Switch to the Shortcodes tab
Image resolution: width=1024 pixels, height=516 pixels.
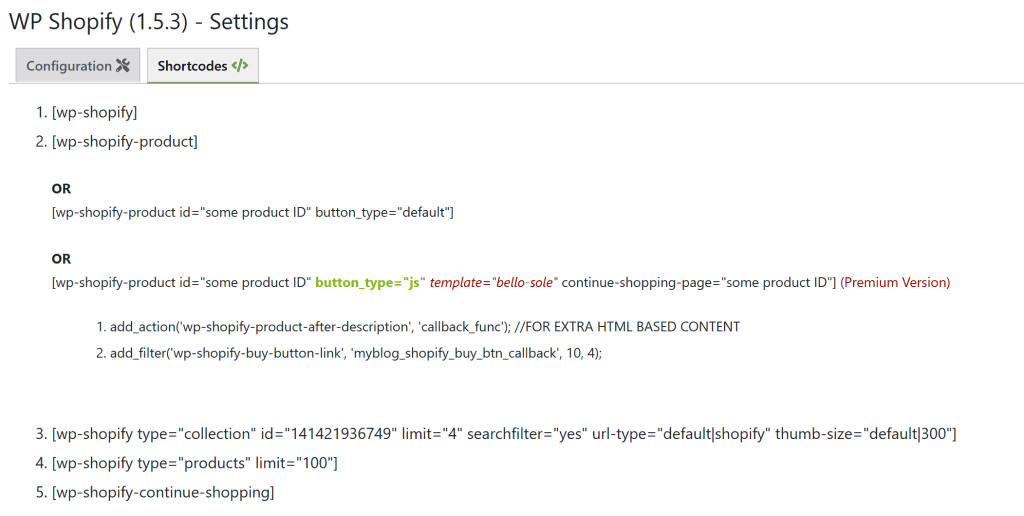click(202, 65)
